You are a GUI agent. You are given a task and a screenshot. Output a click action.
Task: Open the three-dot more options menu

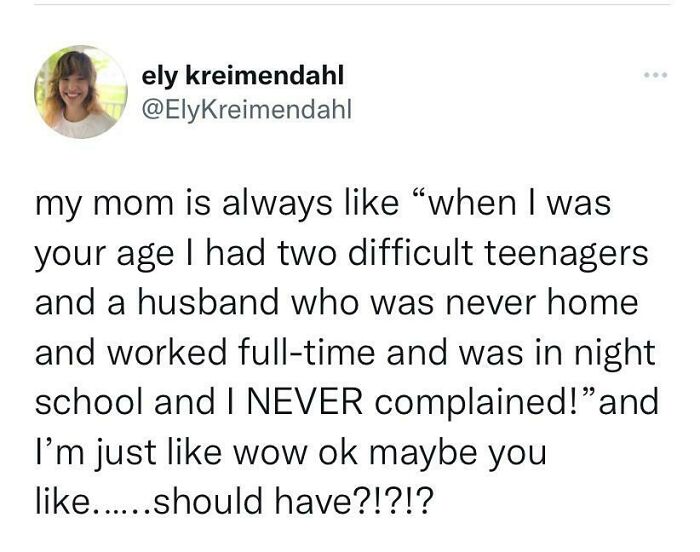655,76
